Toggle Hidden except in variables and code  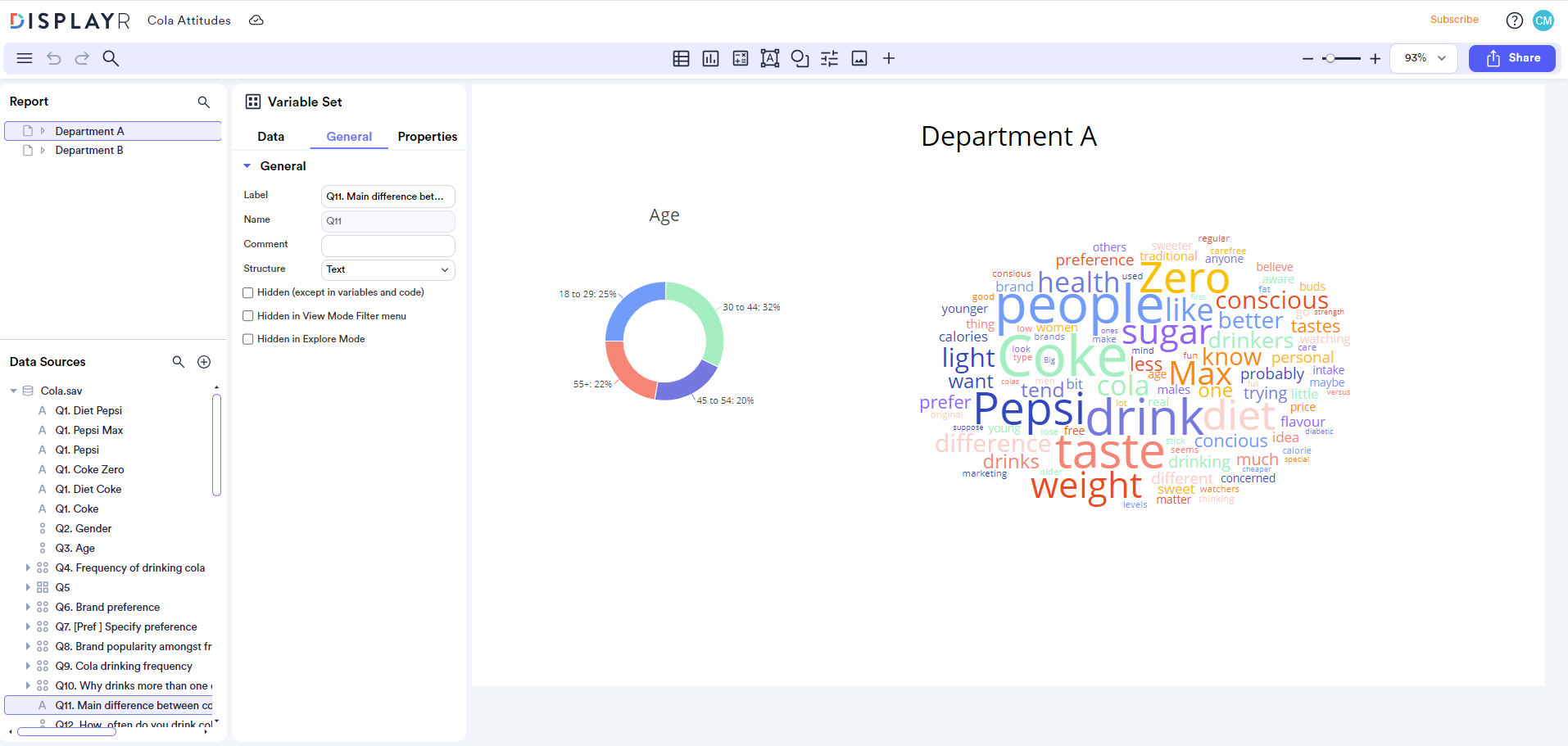pos(248,292)
